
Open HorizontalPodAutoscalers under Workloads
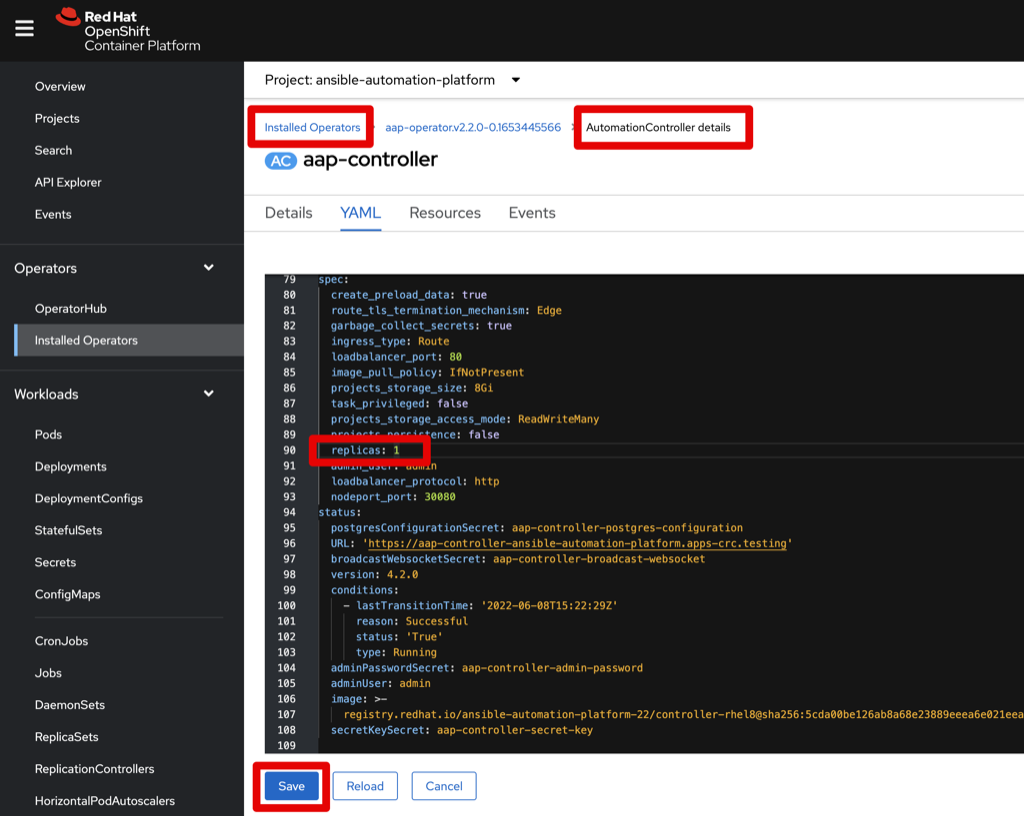click(x=104, y=801)
